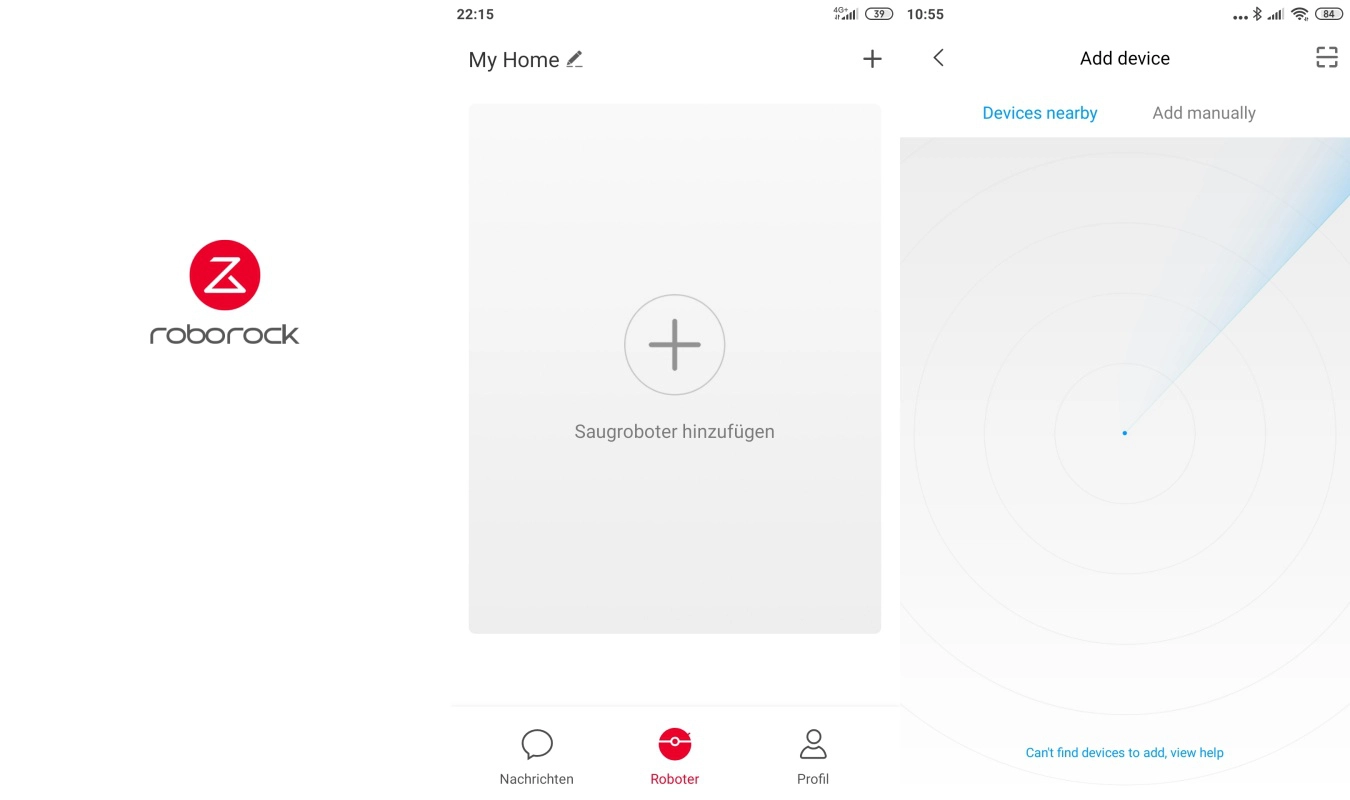Open the Can't find devices help link
The image size is (1350, 800).
tap(1125, 753)
